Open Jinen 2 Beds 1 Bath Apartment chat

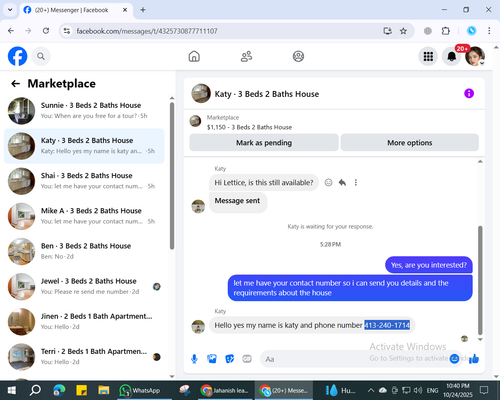pyautogui.click(x=84, y=322)
